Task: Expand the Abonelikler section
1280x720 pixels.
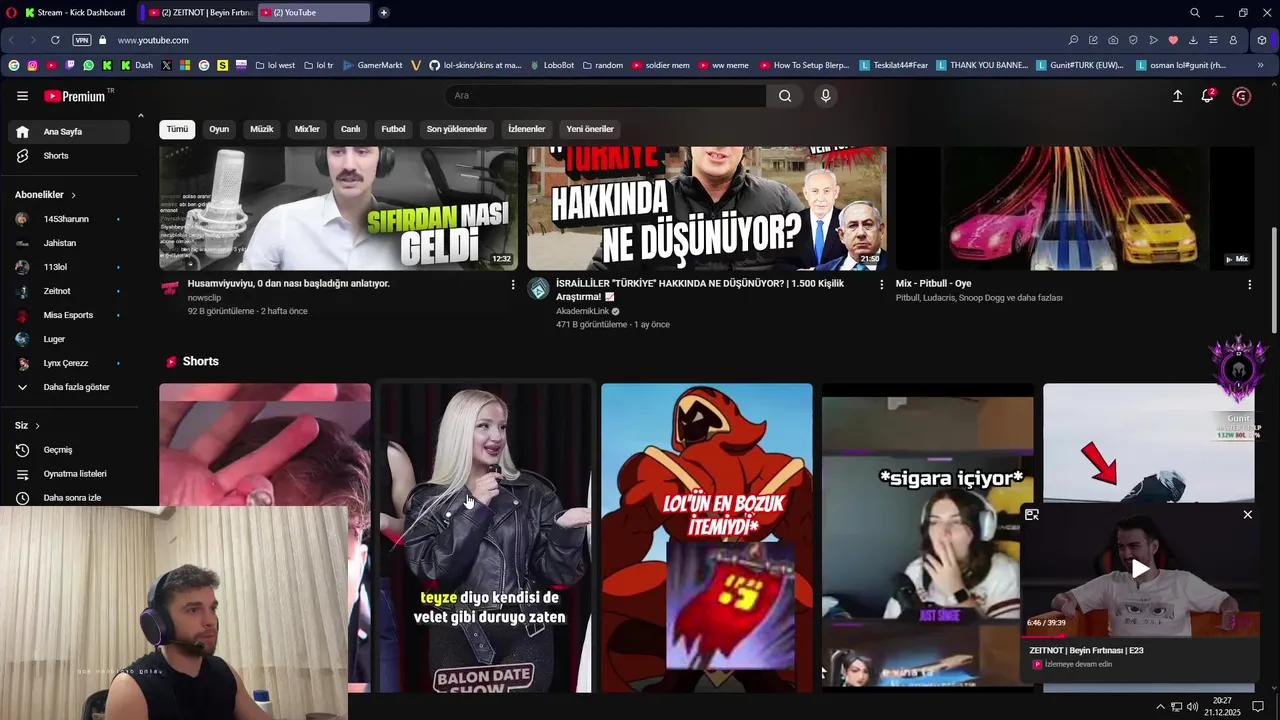Action: click(45, 195)
